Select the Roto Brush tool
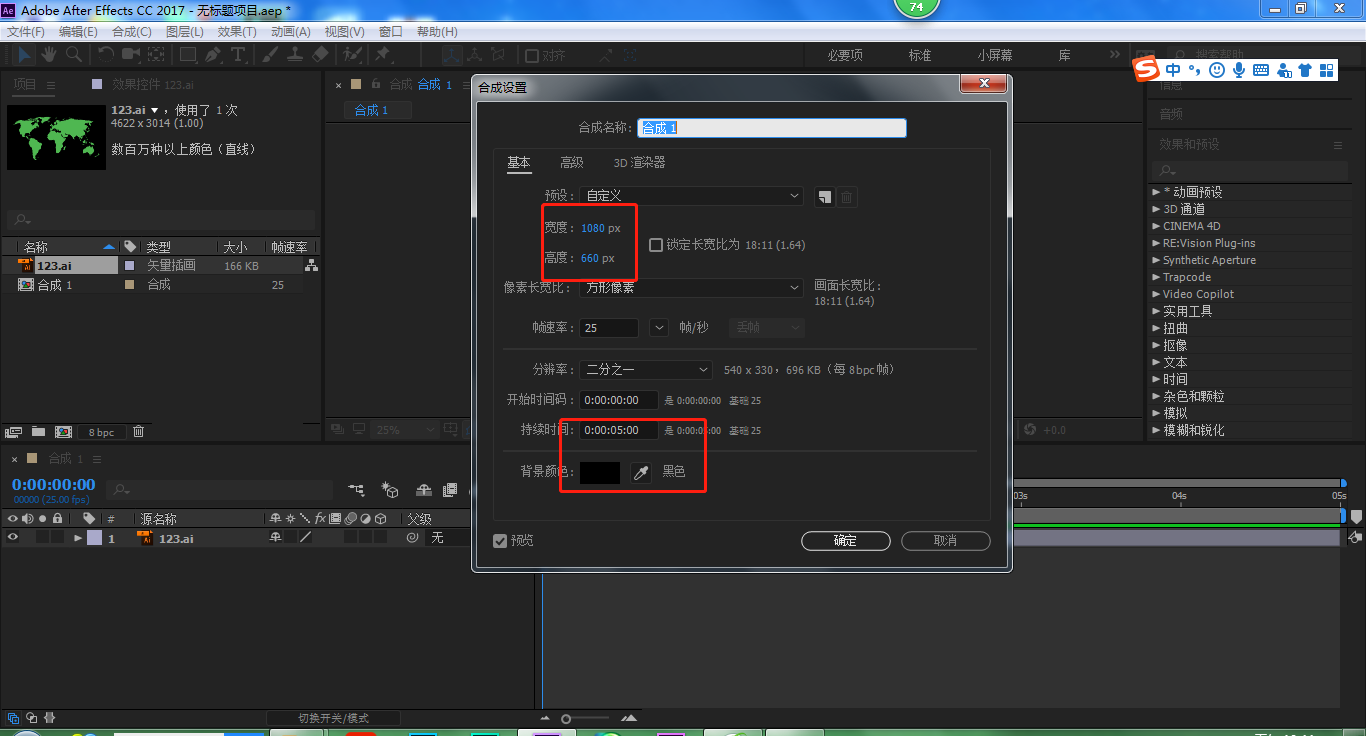1366x736 pixels. [x=353, y=55]
